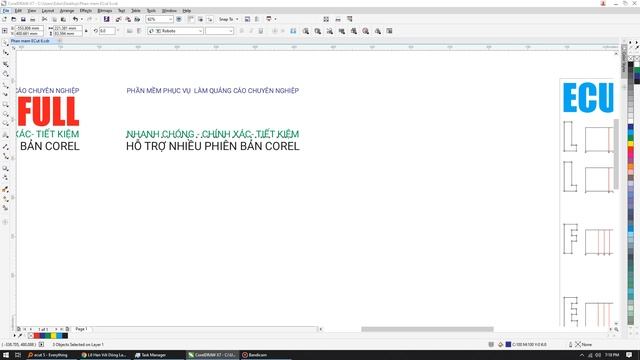Open the Arrange menu
Screen dimensions: 640x360
tap(67, 11)
